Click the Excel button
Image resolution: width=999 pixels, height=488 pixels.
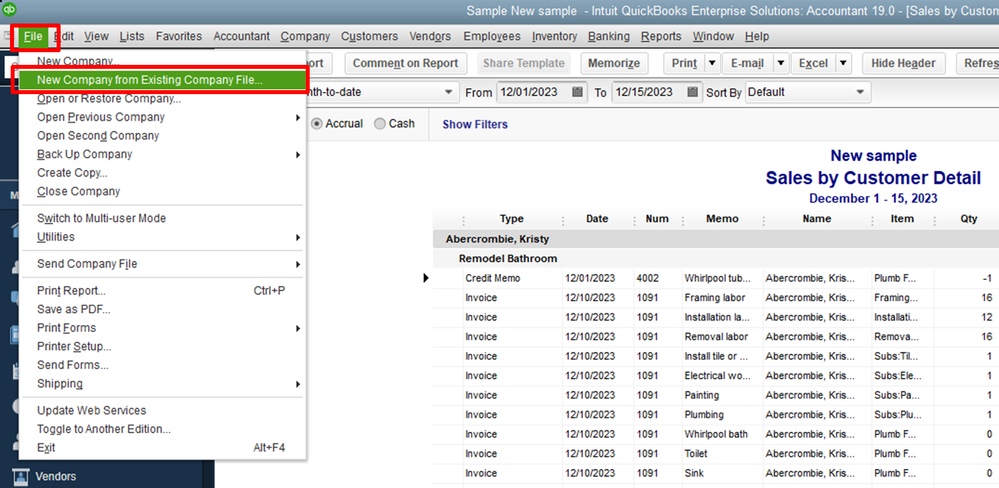tap(814, 63)
